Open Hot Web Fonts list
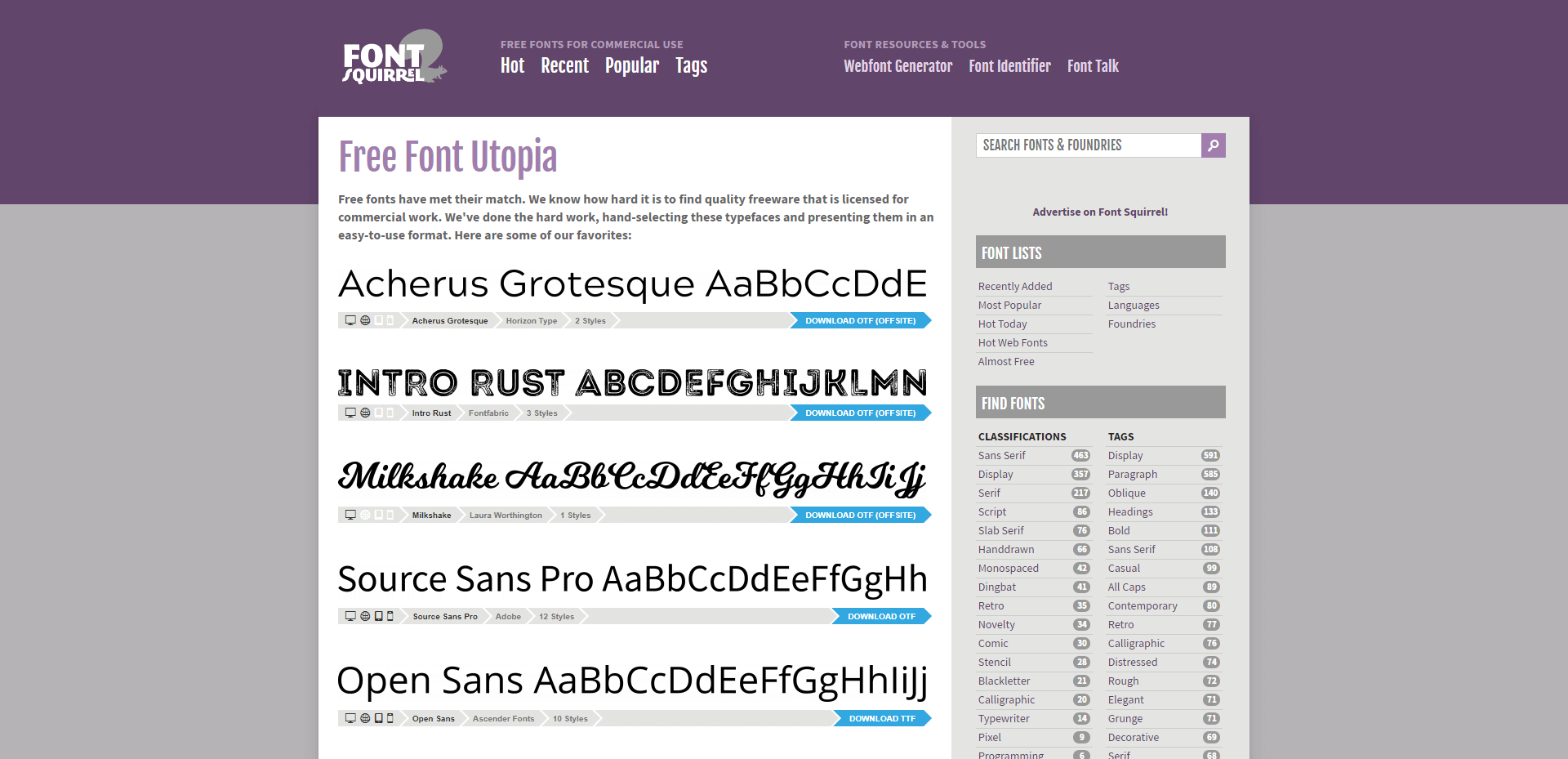Image resolution: width=1568 pixels, height=759 pixels. pos(1013,342)
